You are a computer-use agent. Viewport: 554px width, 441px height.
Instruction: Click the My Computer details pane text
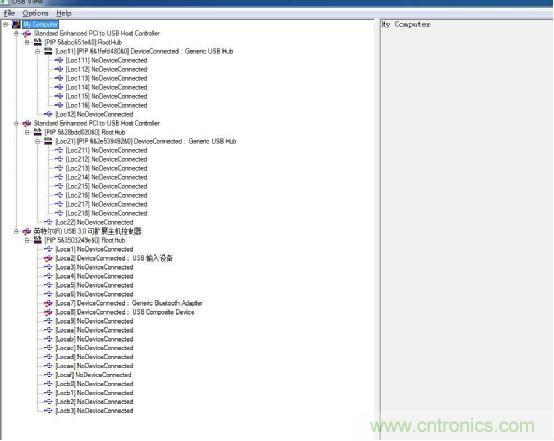(406, 24)
